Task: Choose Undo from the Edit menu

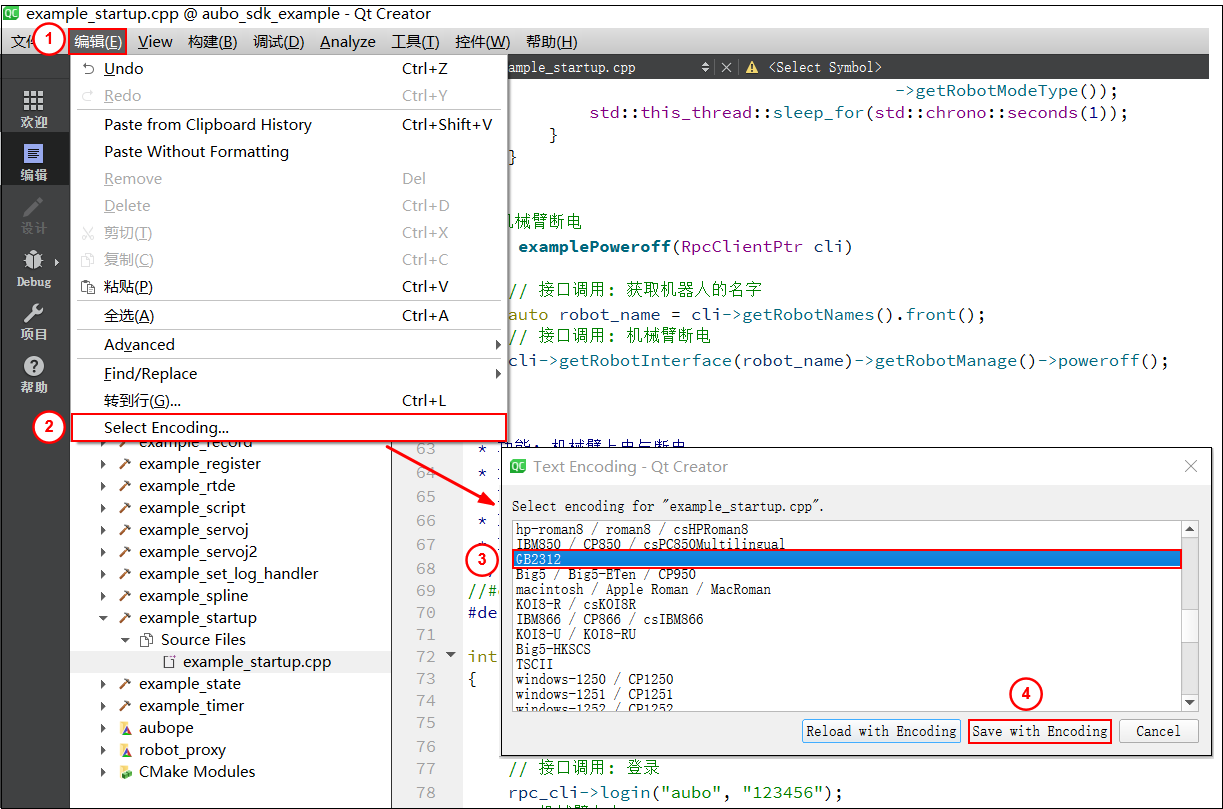Action: pos(288,69)
